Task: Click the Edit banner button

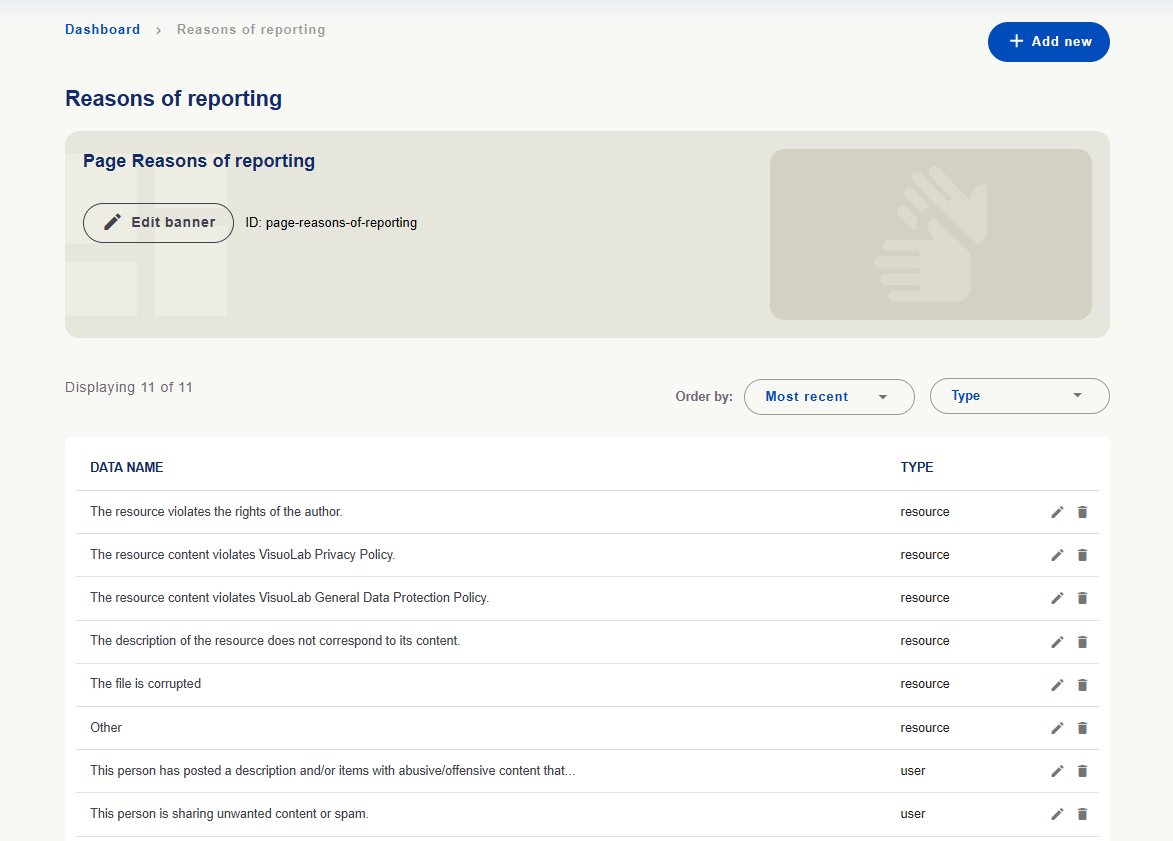Action: click(x=159, y=223)
